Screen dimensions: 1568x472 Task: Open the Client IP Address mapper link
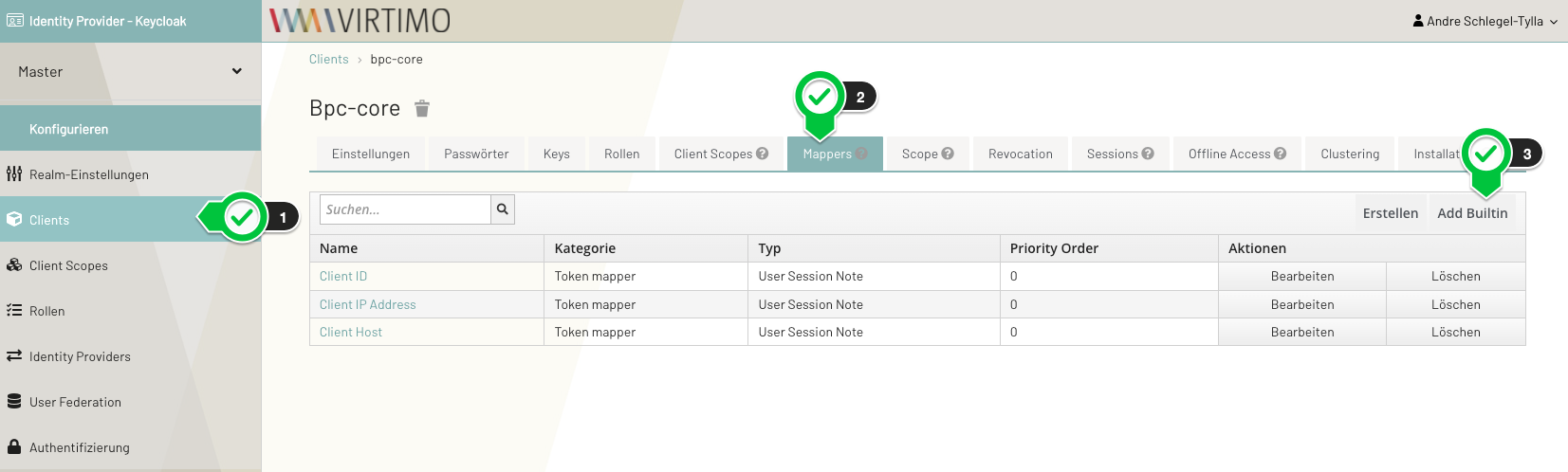coord(368,304)
